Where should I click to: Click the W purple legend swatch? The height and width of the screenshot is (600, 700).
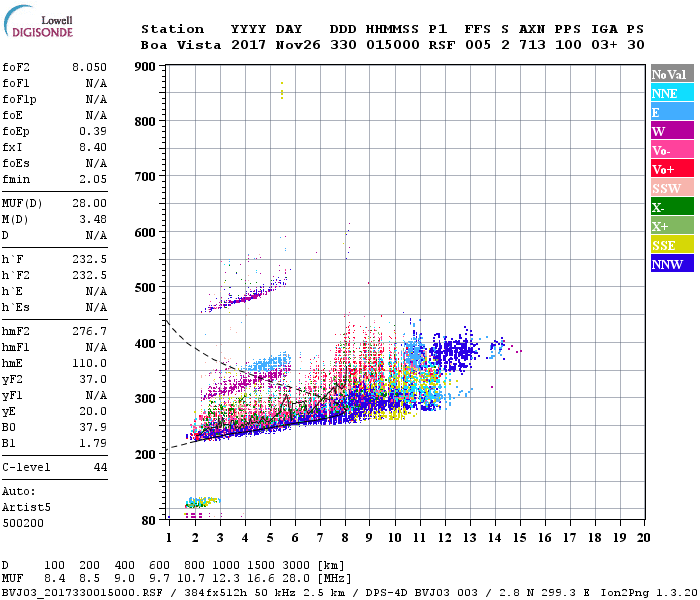pos(672,131)
